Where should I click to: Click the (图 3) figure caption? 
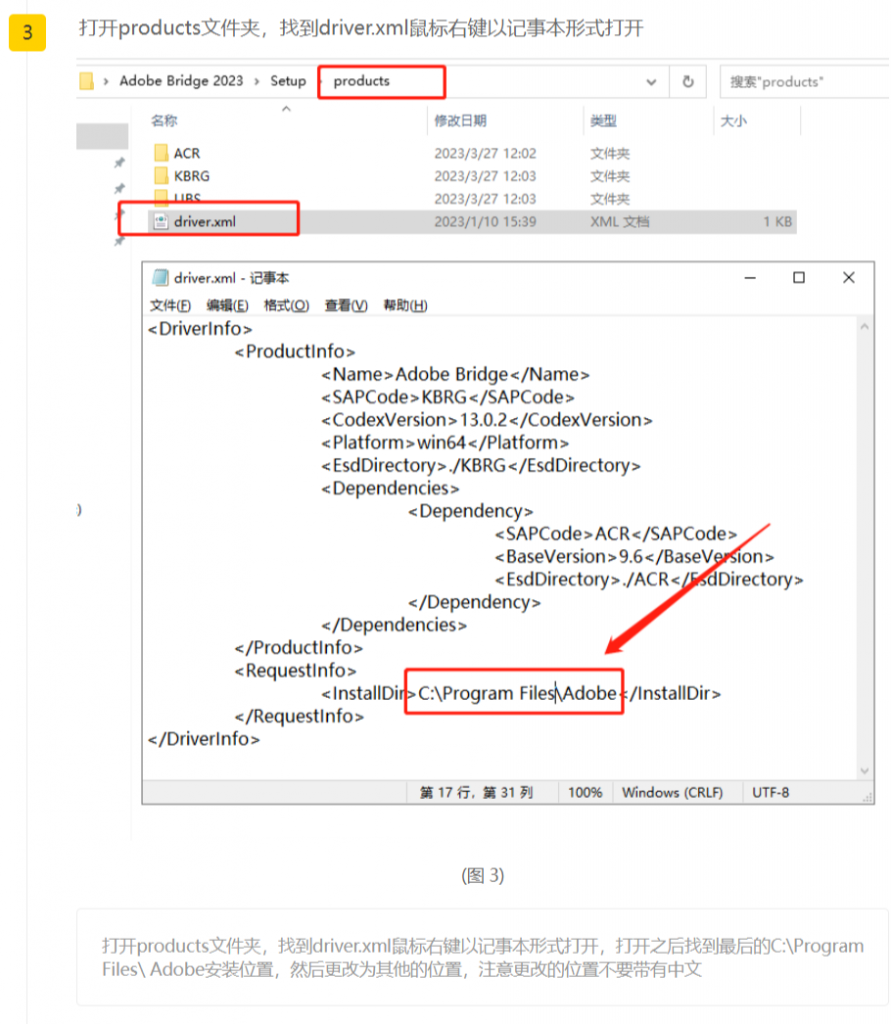(483, 875)
